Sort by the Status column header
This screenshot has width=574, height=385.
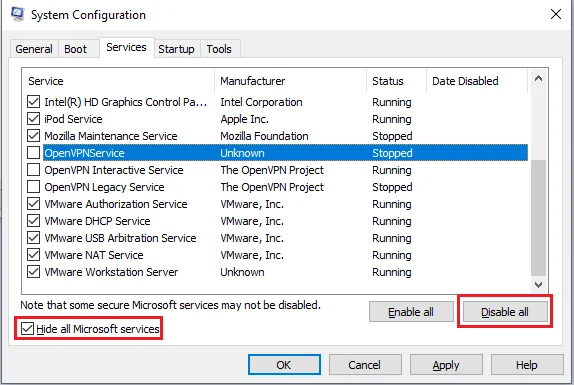[x=396, y=81]
